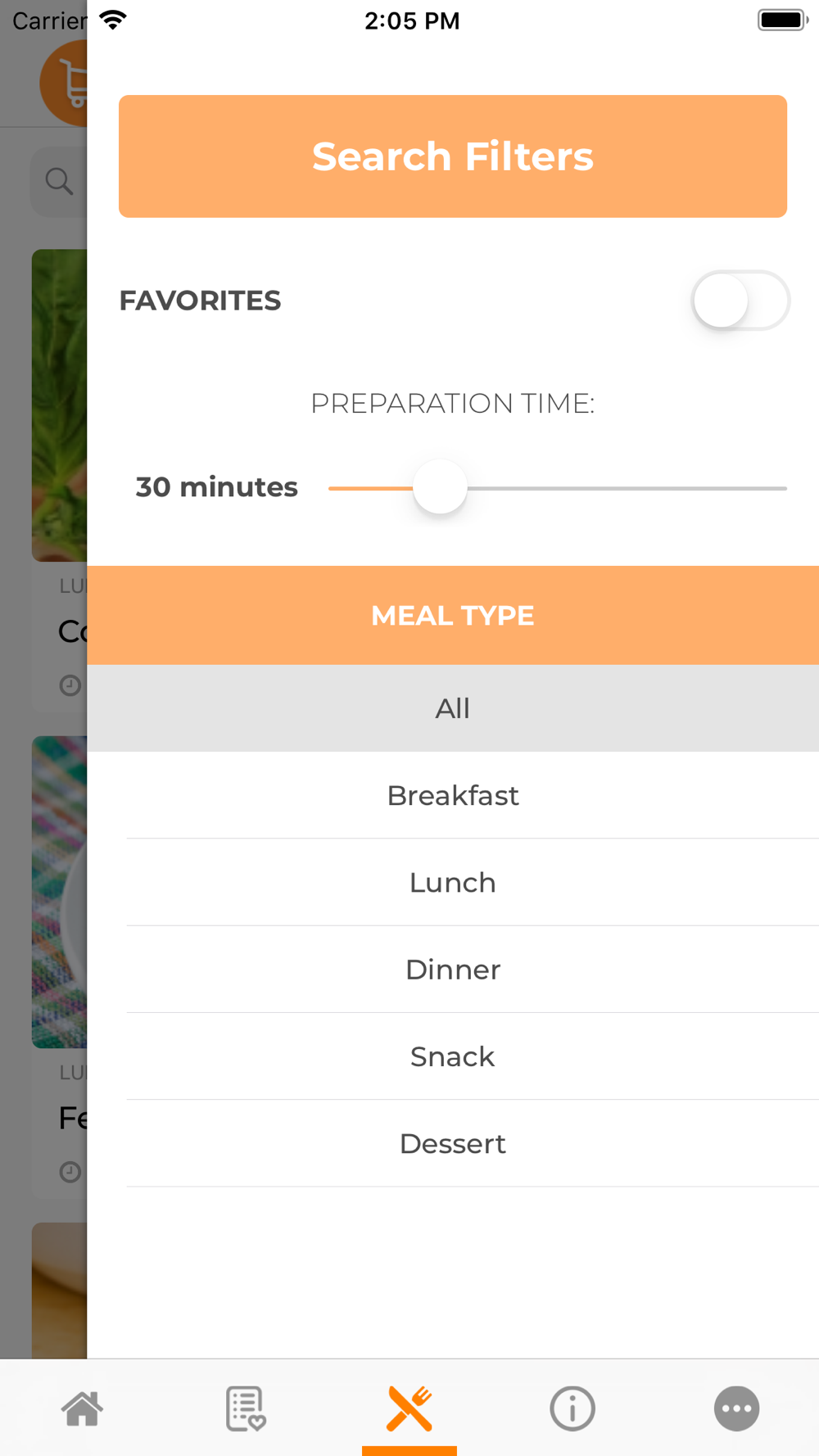Choose Lunch meal type
Screen dimensions: 819x1456
click(453, 883)
